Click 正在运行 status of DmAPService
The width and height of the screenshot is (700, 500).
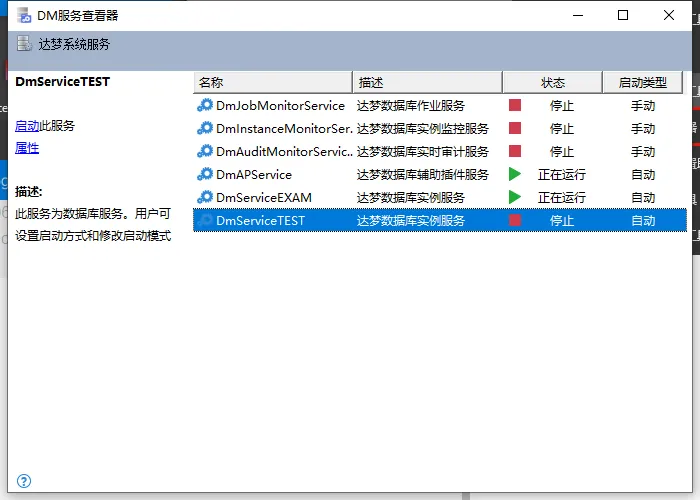[x=562, y=175]
